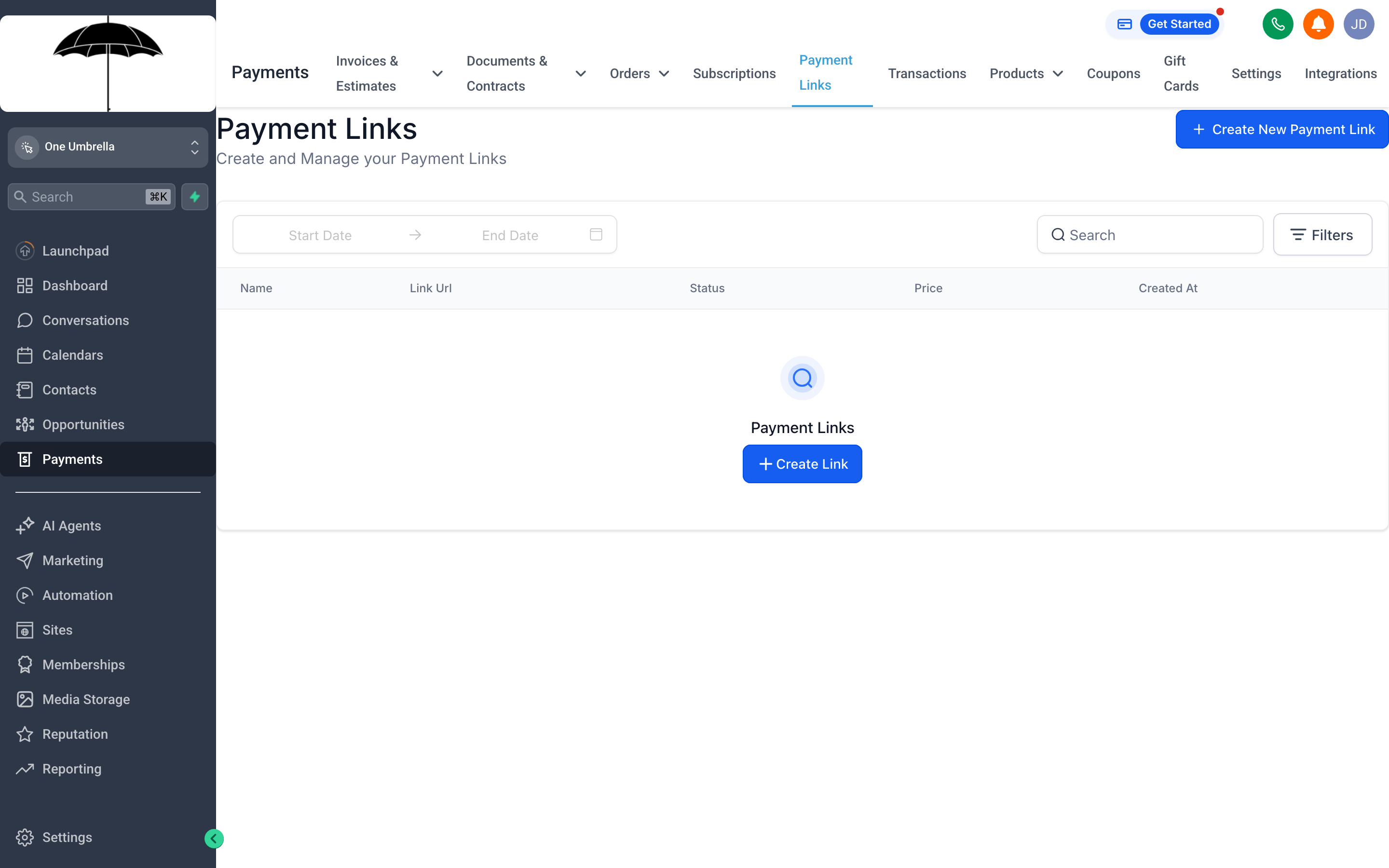This screenshot has height=868, width=1389.
Task: Click the Reporting trend line icon
Action: click(x=25, y=769)
